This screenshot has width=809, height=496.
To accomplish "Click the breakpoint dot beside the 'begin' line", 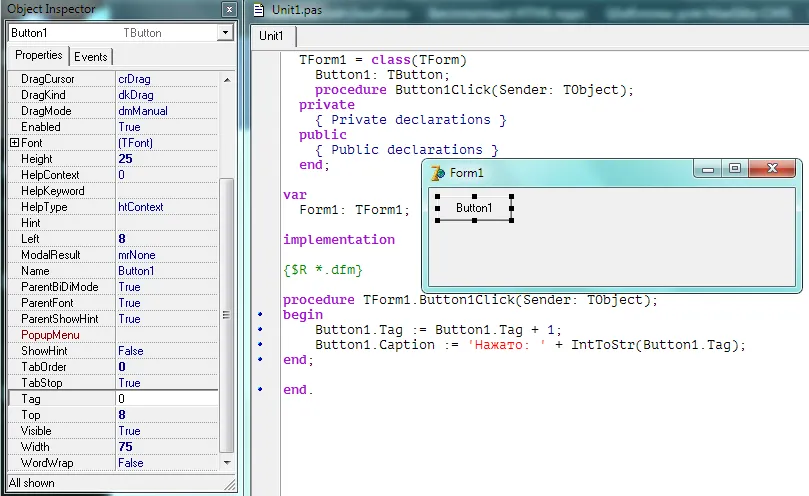I will 260,315.
